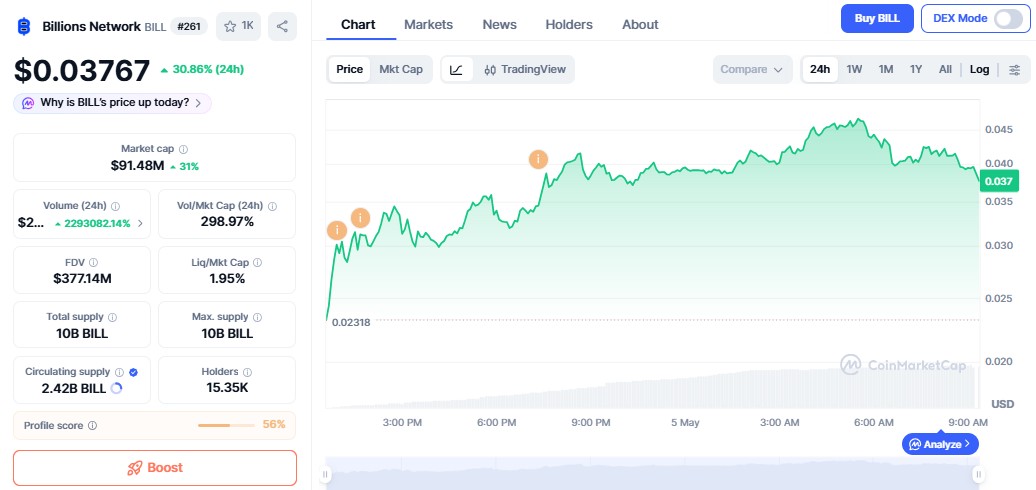Viewport: 1036px width, 490px height.
Task: Click the Holders info icon
Action: coord(247,372)
